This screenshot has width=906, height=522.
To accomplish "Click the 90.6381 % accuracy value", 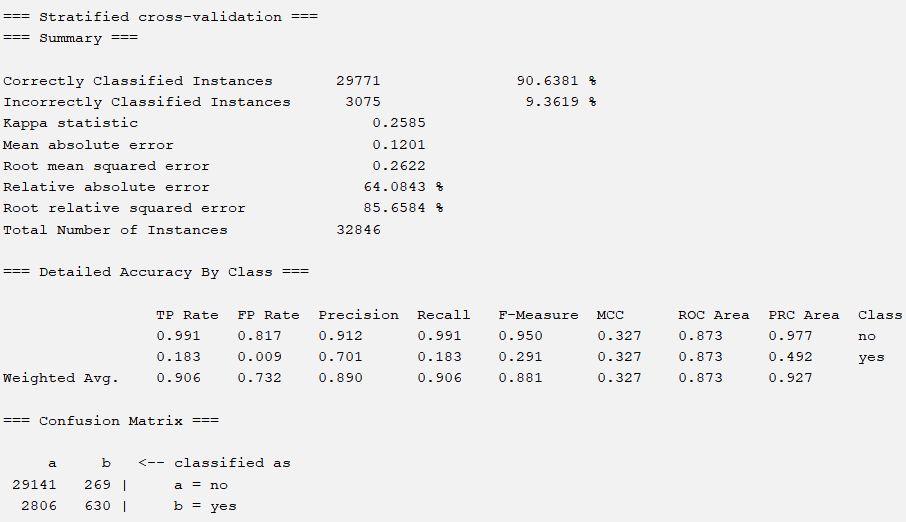I will (x=555, y=81).
